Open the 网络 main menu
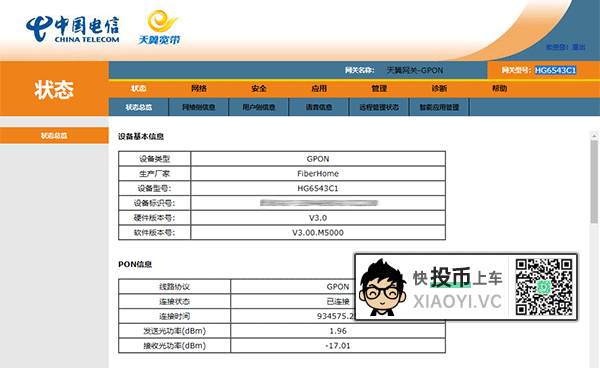 coord(199,89)
